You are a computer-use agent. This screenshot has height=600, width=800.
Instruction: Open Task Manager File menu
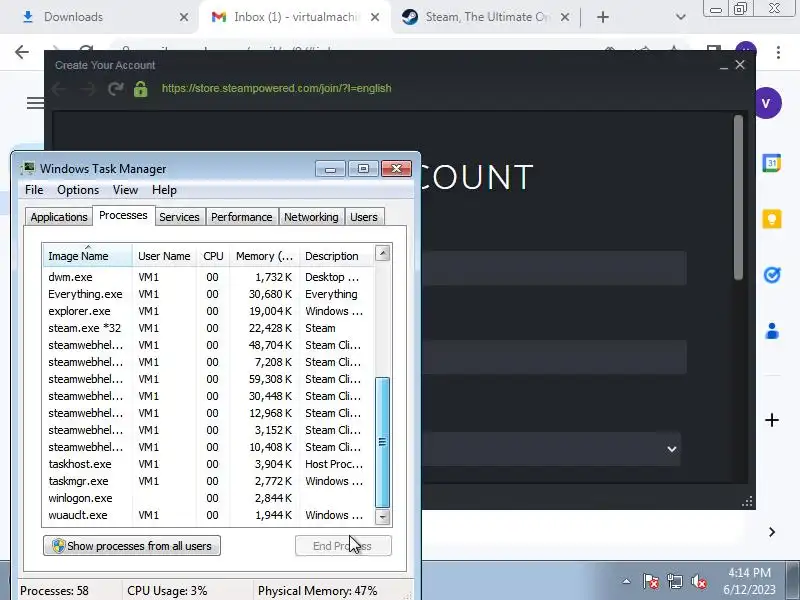coord(34,190)
